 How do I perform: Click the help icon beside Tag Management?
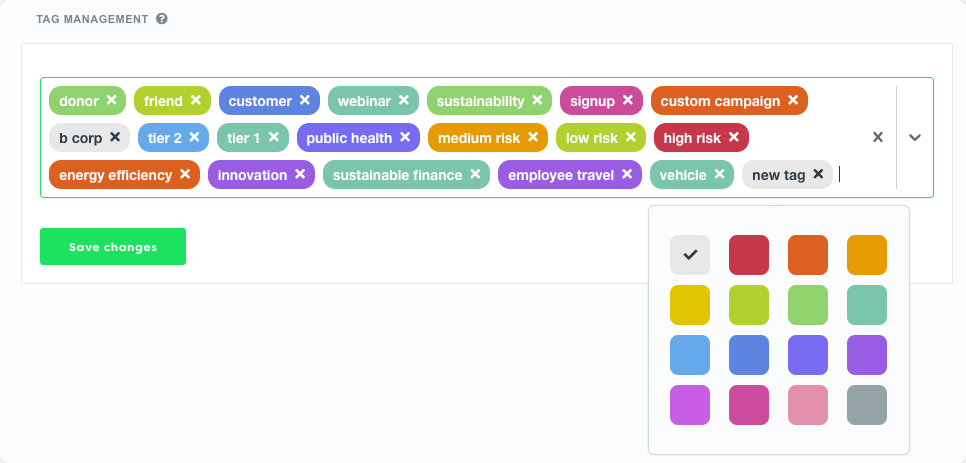pyautogui.click(x=162, y=19)
